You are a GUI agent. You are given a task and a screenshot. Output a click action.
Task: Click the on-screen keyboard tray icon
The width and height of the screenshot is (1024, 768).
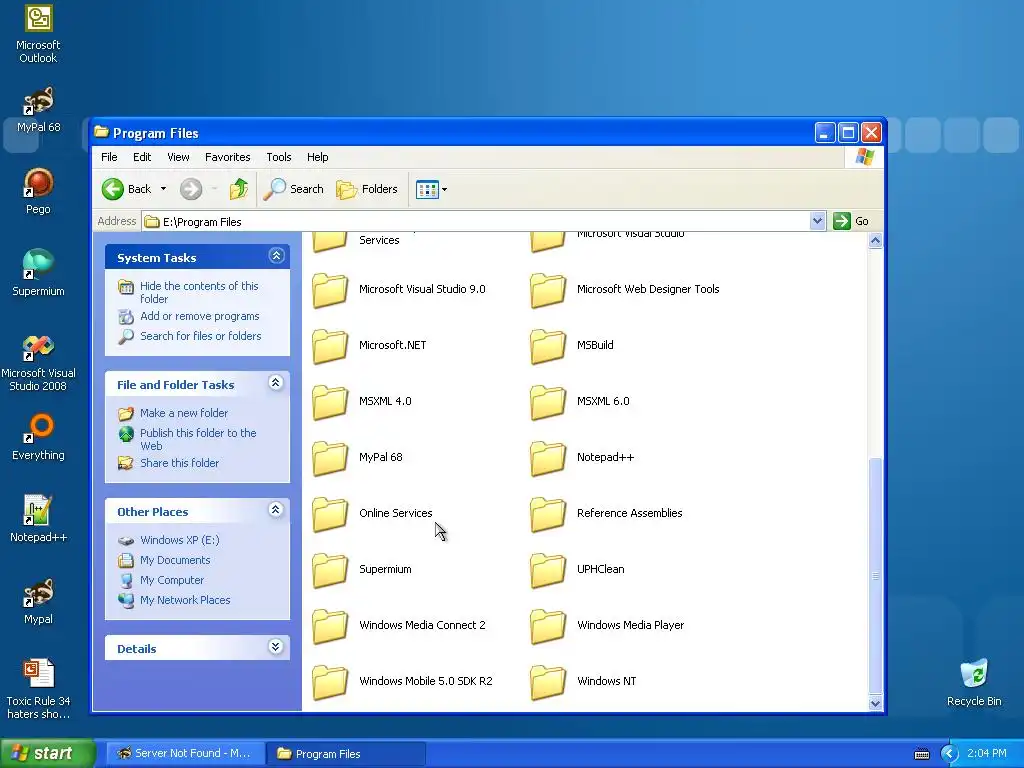[921, 754]
